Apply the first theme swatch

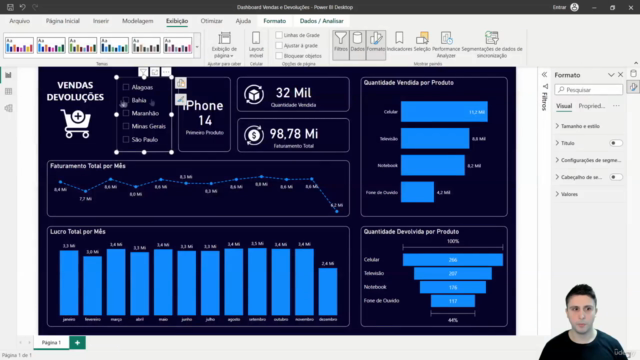(x=19, y=45)
